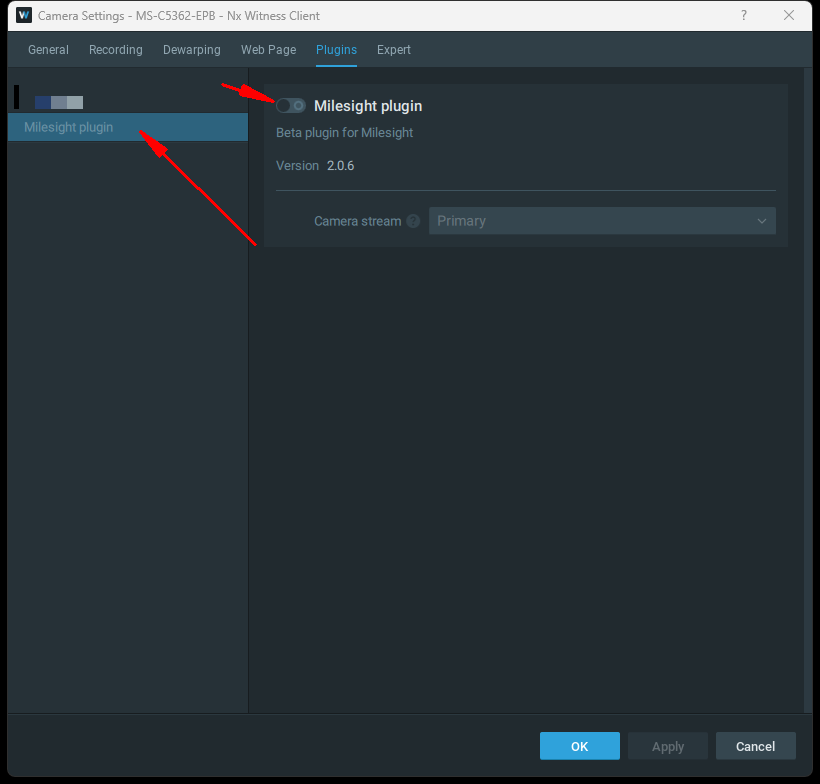Viewport: 820px width, 784px height.
Task: Click the 'Beta plugin for Milesight' description
Action: 345,133
